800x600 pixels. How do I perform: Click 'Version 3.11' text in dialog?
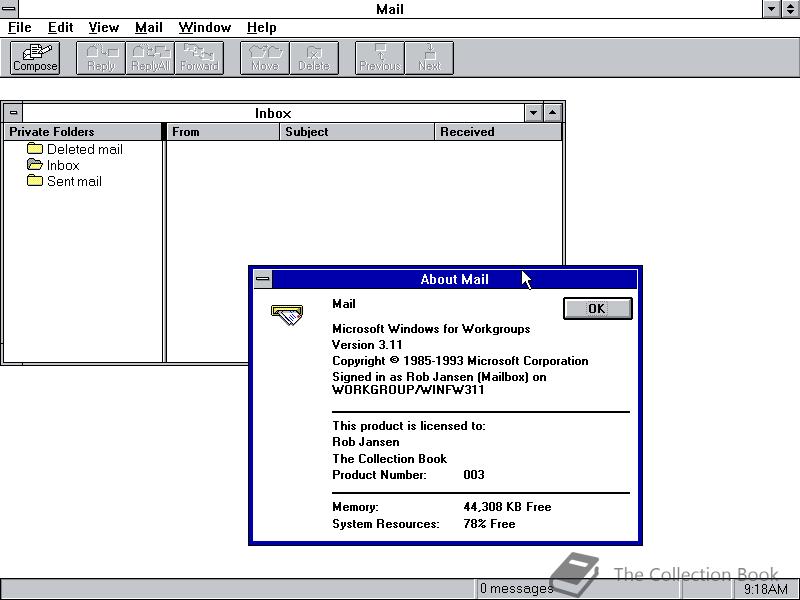coord(367,345)
